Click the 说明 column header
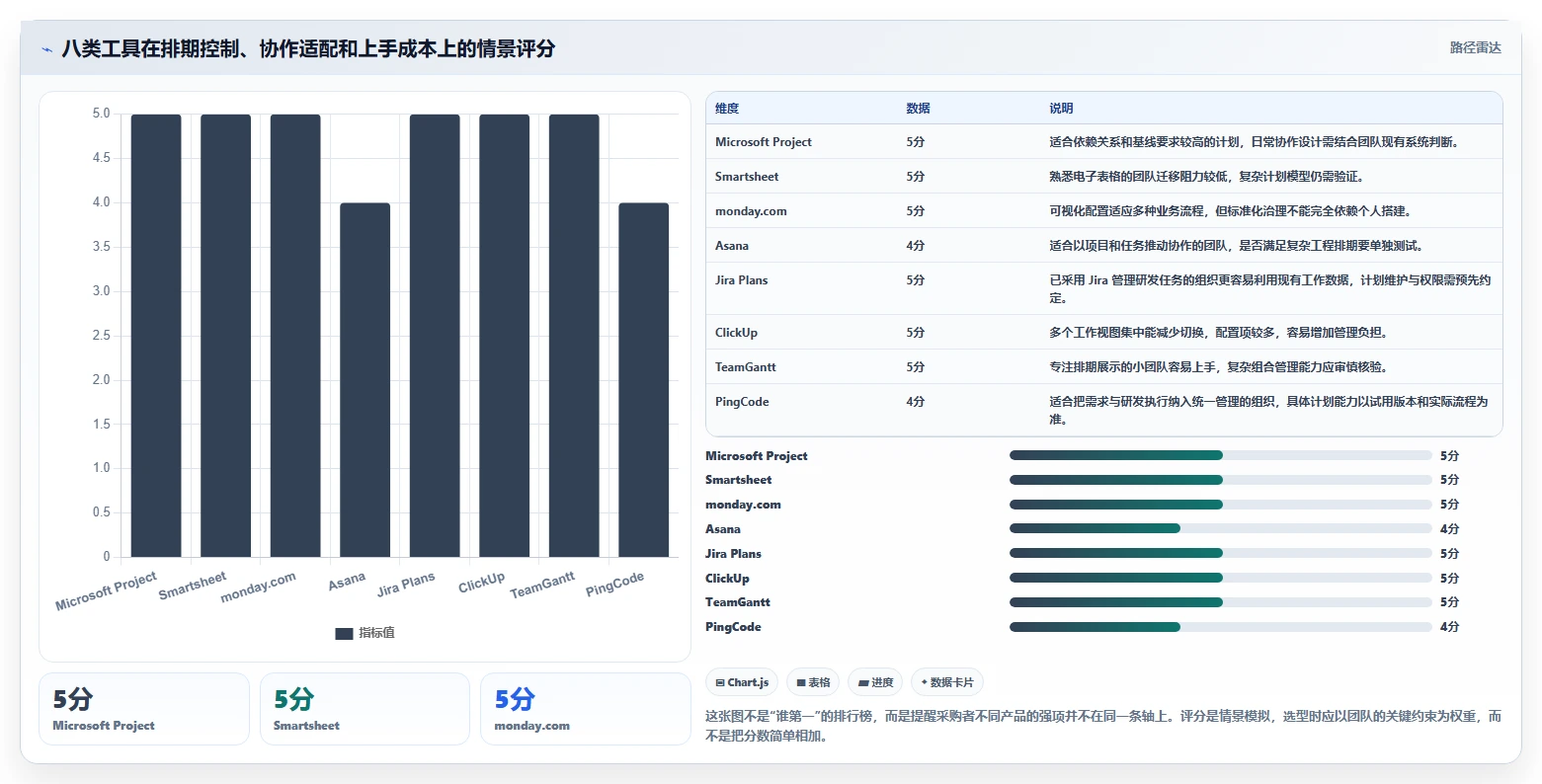1542x784 pixels. pyautogui.click(x=1061, y=109)
